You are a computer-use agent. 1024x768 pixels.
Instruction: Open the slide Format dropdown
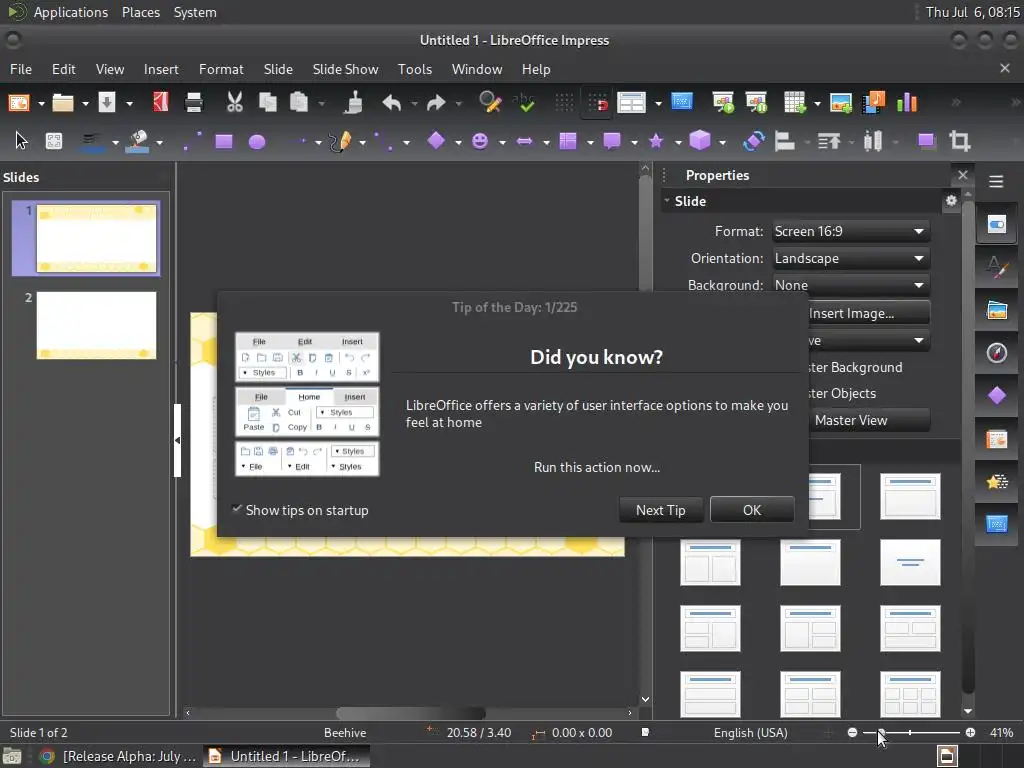[850, 231]
